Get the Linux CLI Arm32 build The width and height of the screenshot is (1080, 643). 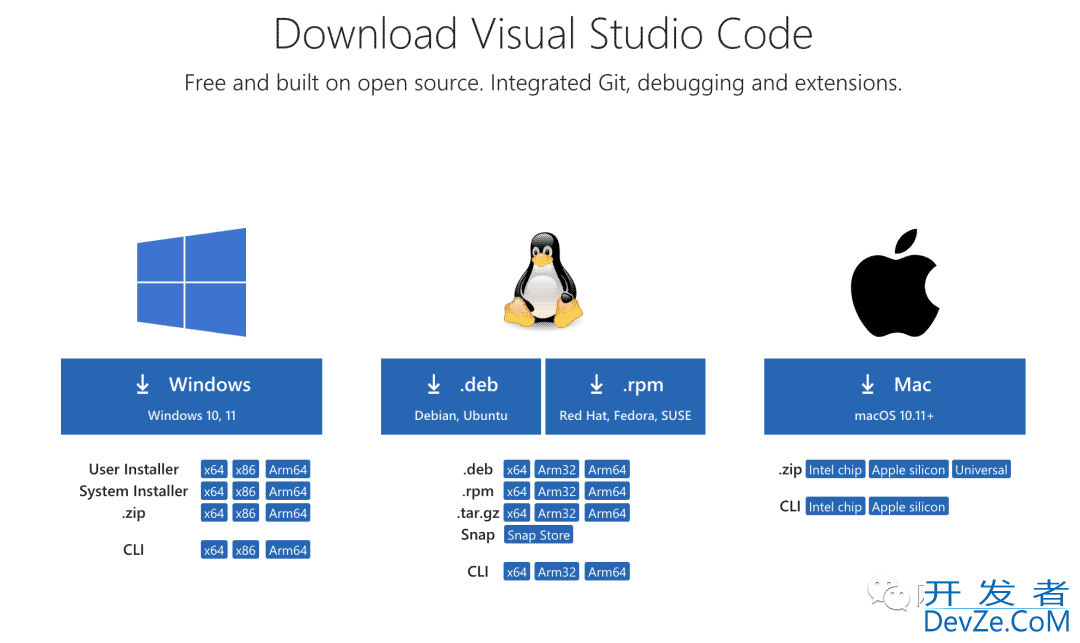(x=557, y=571)
